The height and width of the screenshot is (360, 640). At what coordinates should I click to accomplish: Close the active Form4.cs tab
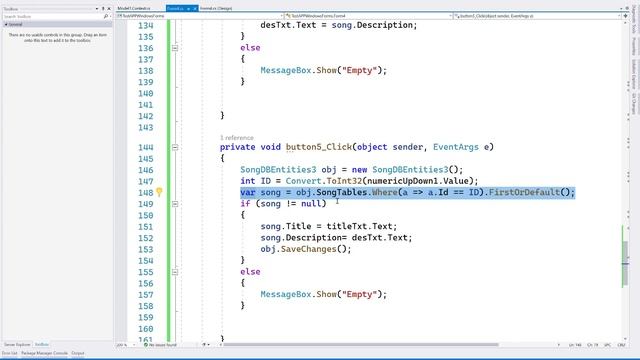195,8
